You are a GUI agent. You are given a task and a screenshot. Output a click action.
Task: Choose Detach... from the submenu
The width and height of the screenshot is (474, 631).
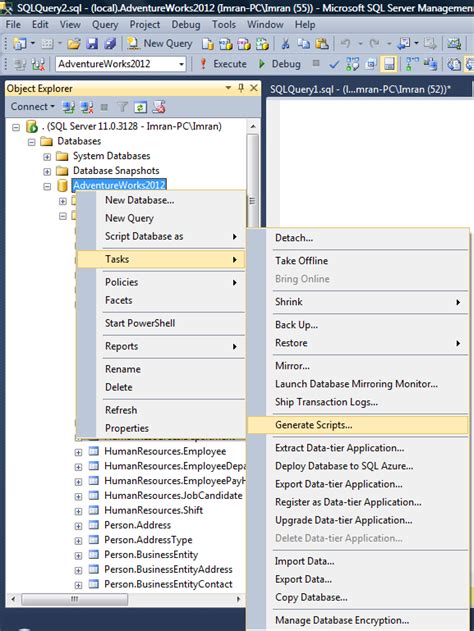[358, 238]
